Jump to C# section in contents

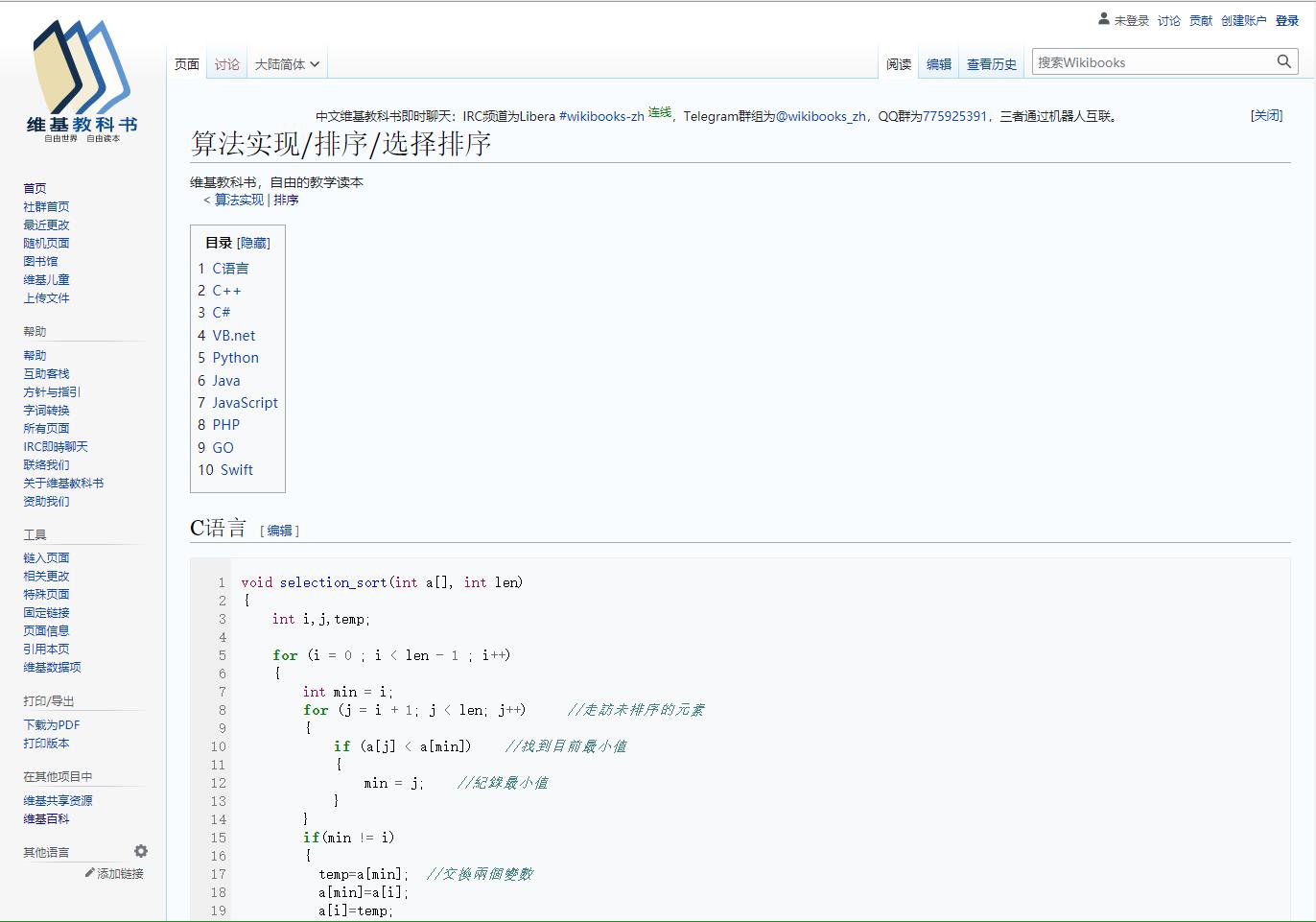click(x=222, y=313)
